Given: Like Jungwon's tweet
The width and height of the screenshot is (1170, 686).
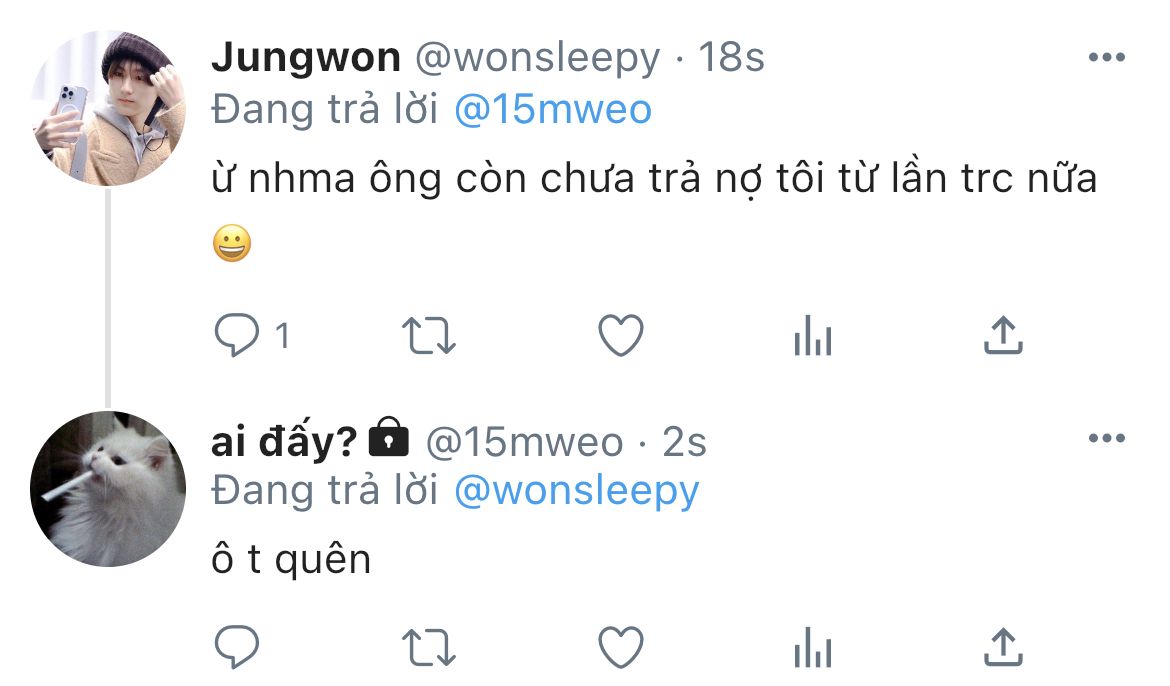Looking at the screenshot, I should 621,334.
